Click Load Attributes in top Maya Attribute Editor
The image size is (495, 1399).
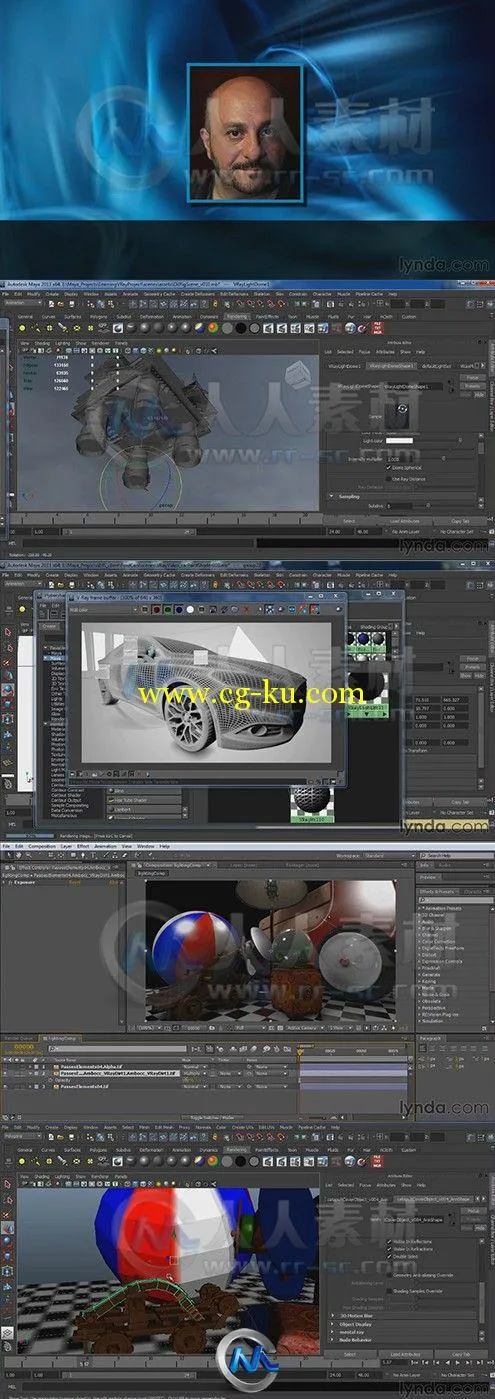(x=405, y=520)
